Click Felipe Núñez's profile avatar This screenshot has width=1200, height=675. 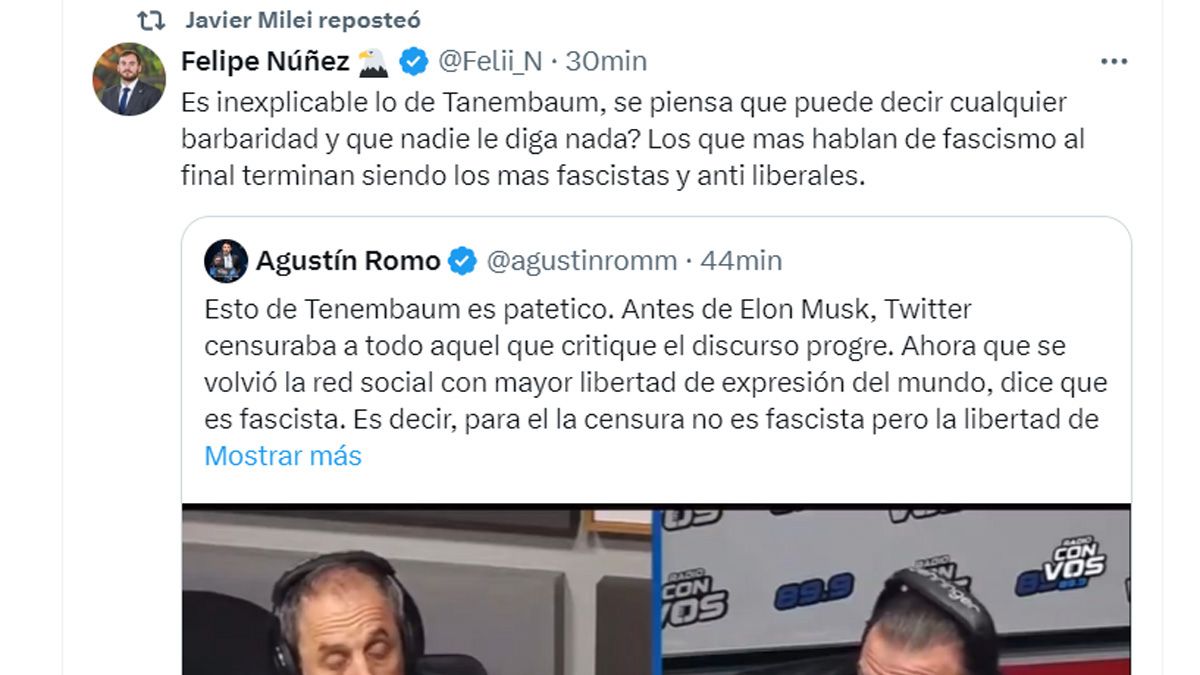pos(129,79)
